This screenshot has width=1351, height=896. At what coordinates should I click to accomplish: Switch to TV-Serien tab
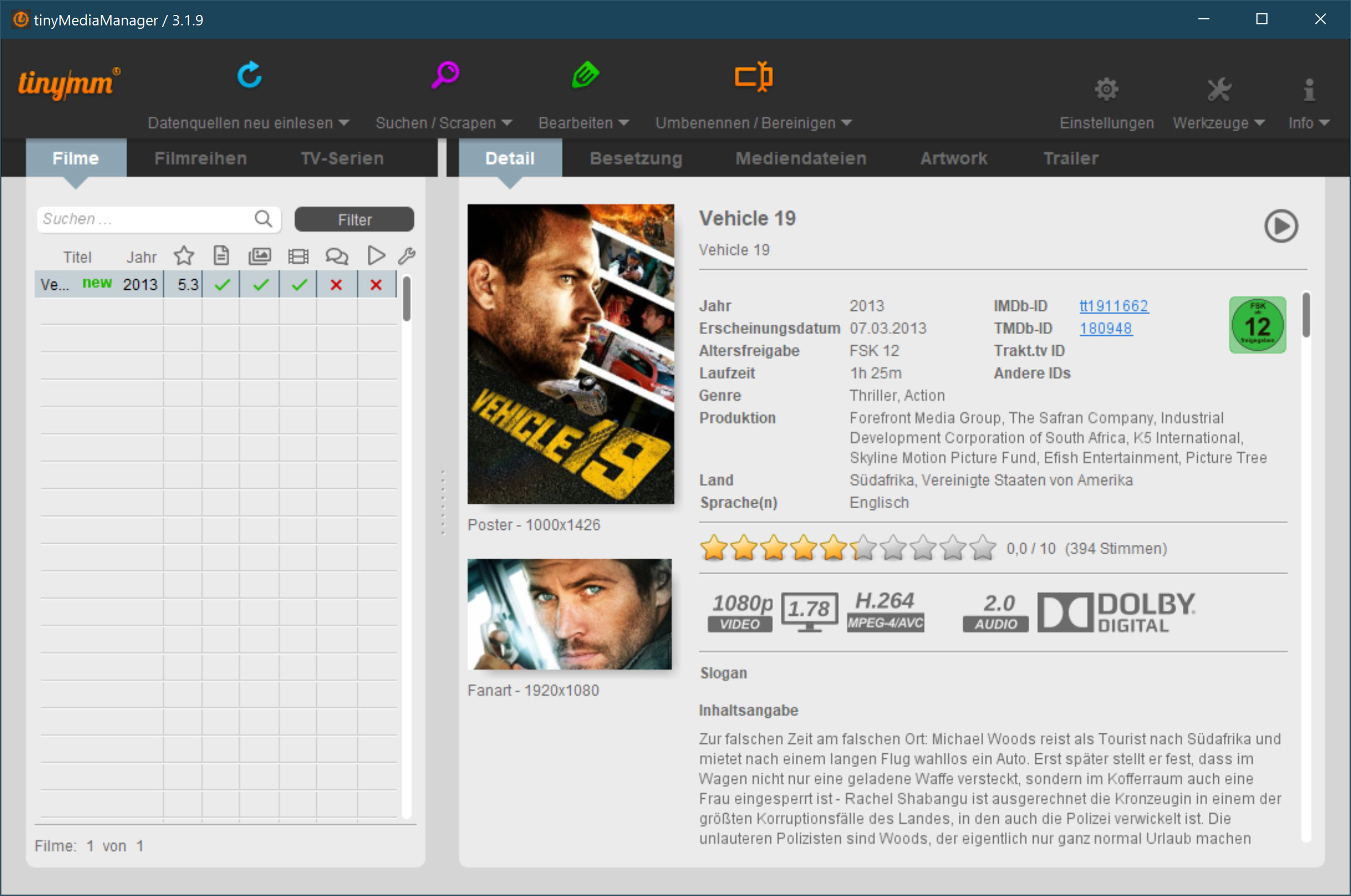342,158
